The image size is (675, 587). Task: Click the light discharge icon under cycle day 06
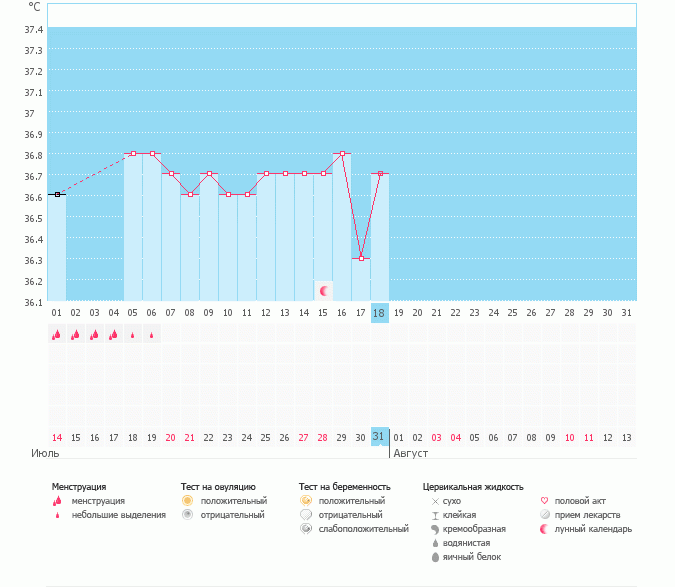coord(152,336)
